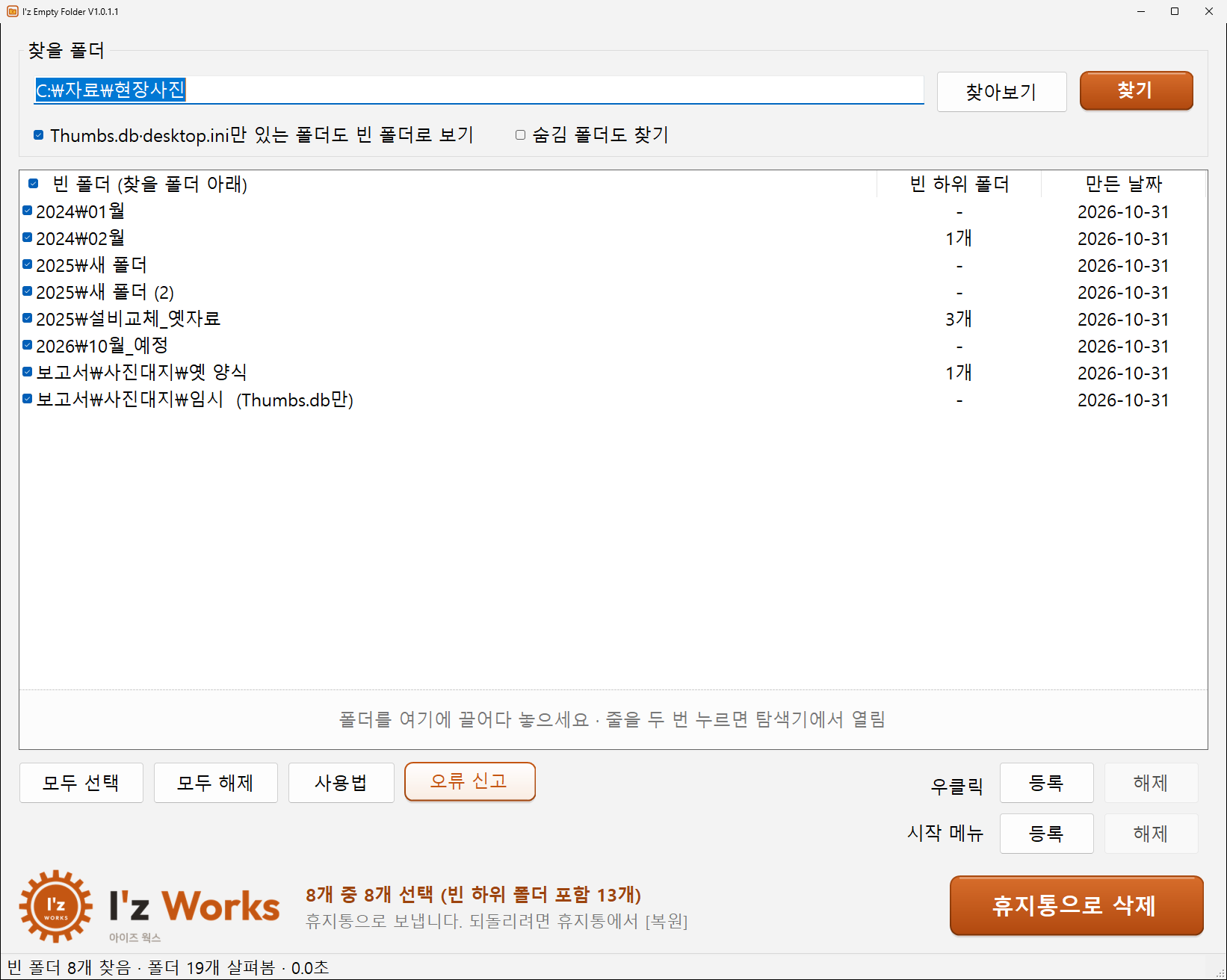Sort by 빈 하위 폴더 column header

click(x=959, y=184)
